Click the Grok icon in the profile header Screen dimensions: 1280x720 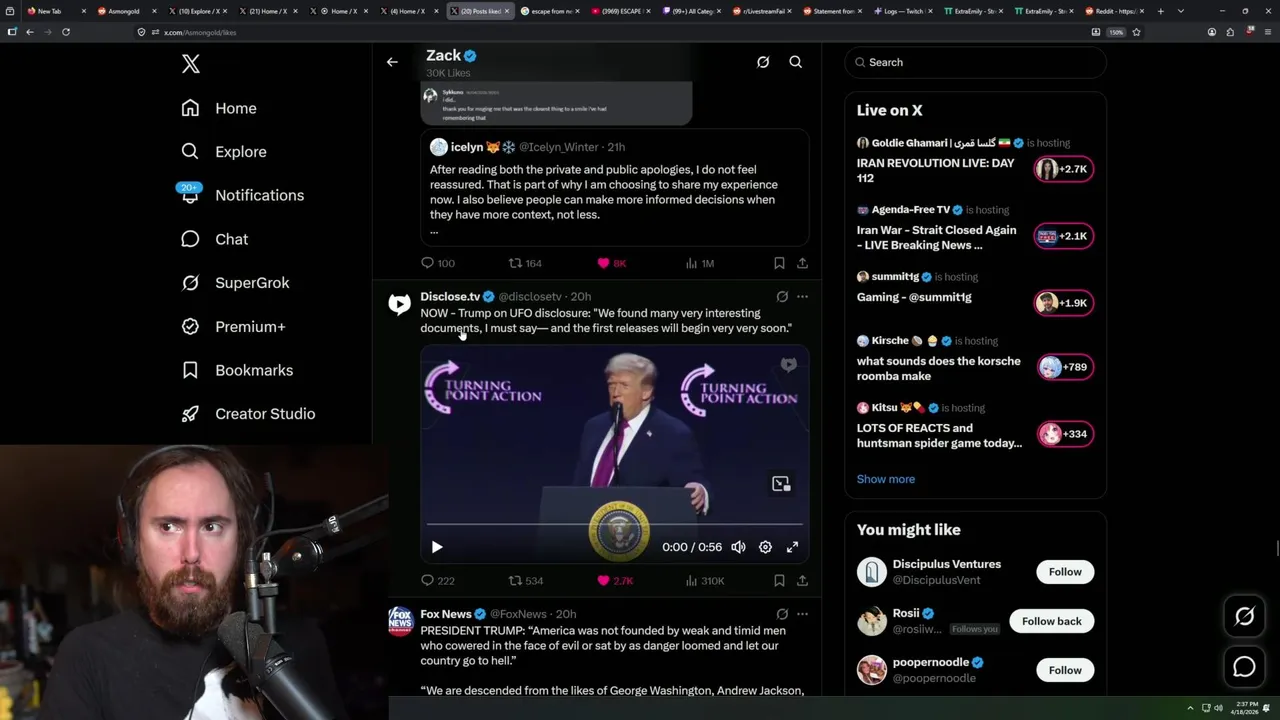[x=763, y=62]
